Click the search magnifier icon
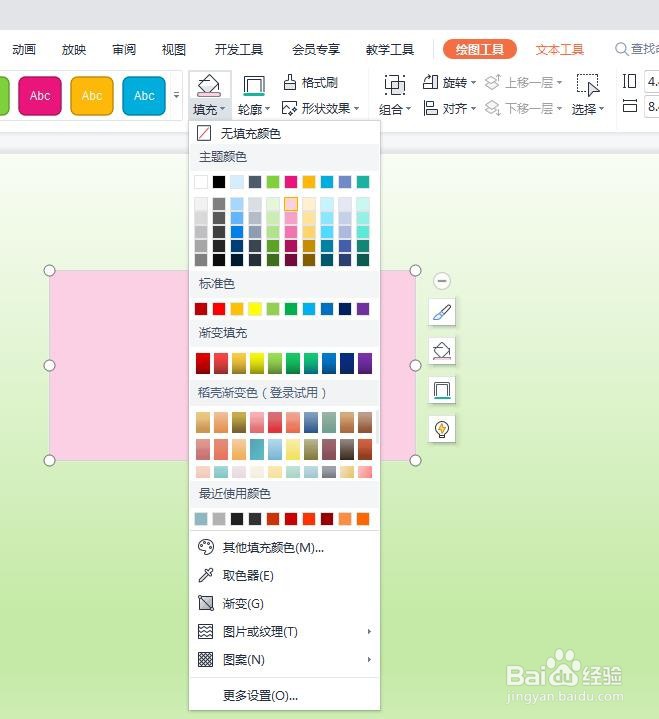This screenshot has width=659, height=719. [621, 49]
